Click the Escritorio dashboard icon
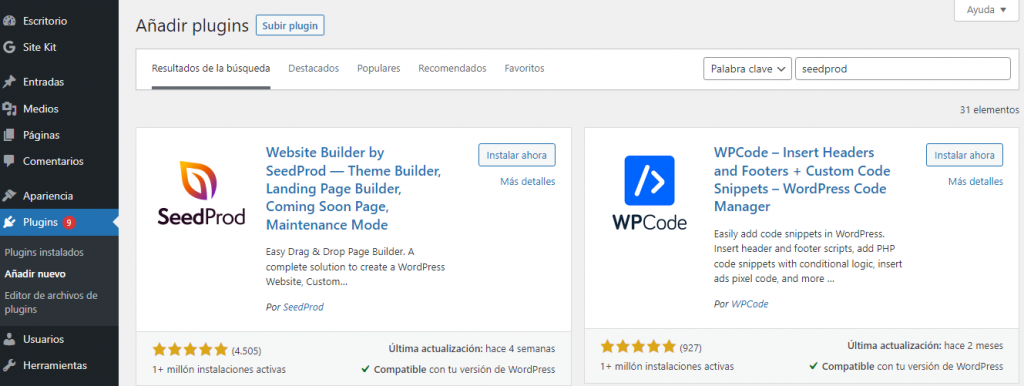The height and width of the screenshot is (386, 1024). [9, 21]
